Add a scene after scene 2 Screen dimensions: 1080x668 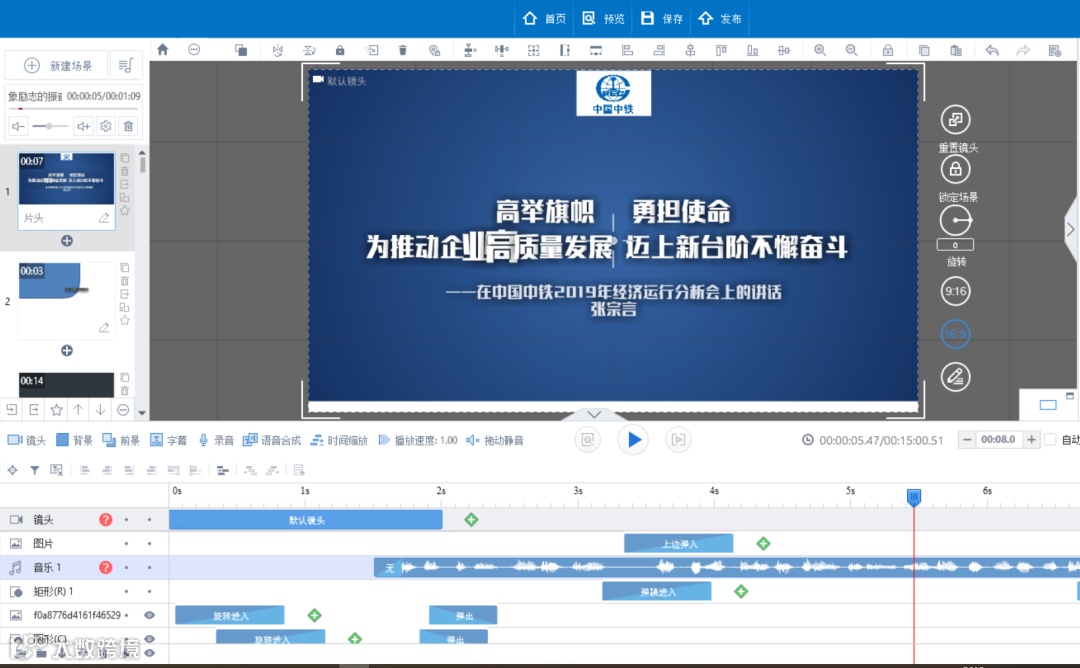pyautogui.click(x=67, y=351)
